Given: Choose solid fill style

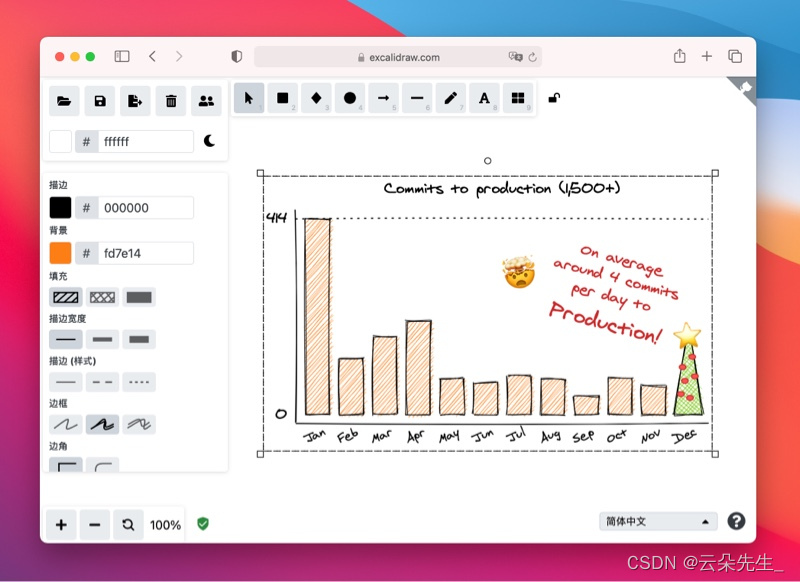Looking at the screenshot, I should (139, 297).
